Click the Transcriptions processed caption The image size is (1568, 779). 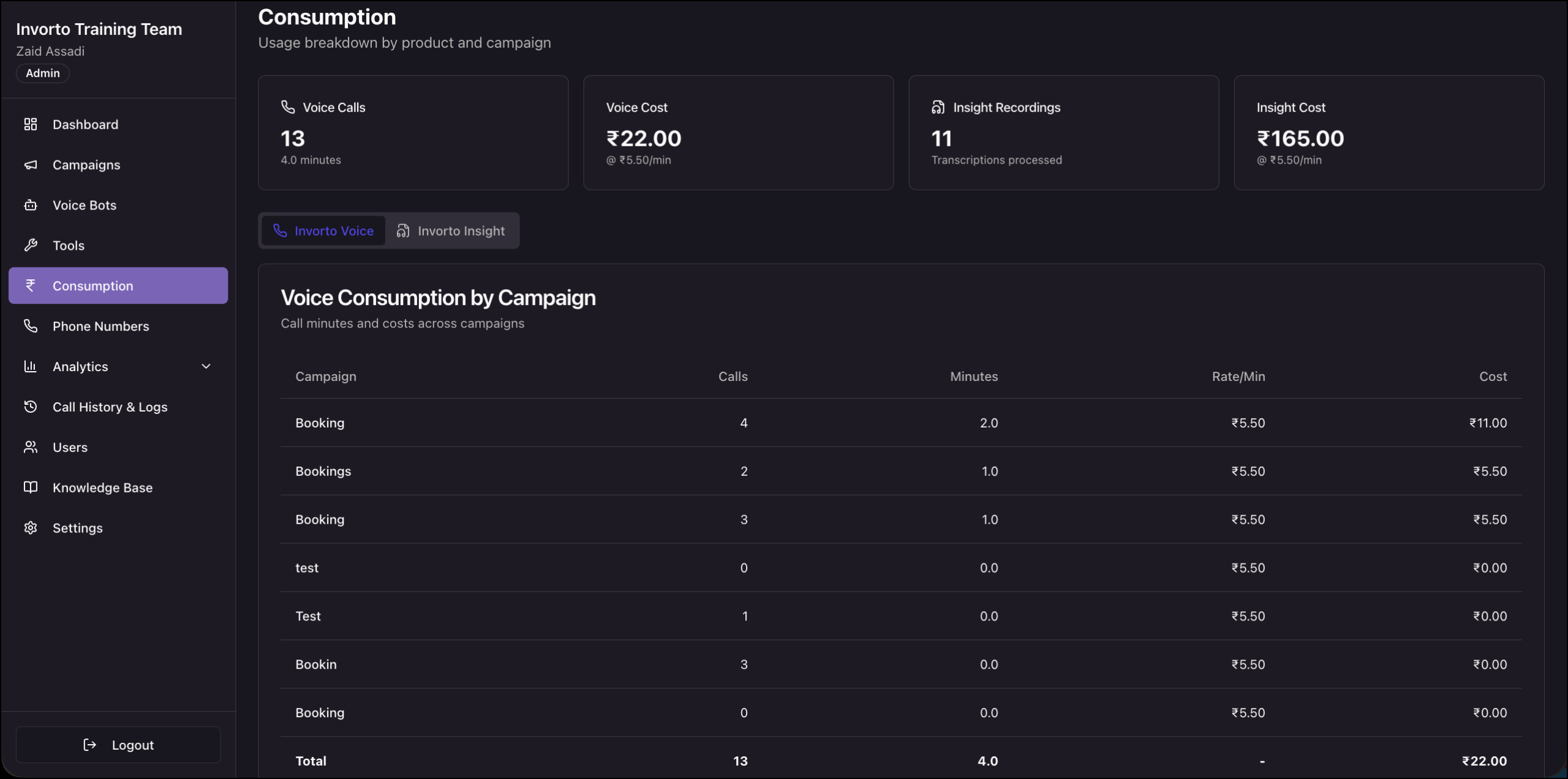[x=997, y=160]
